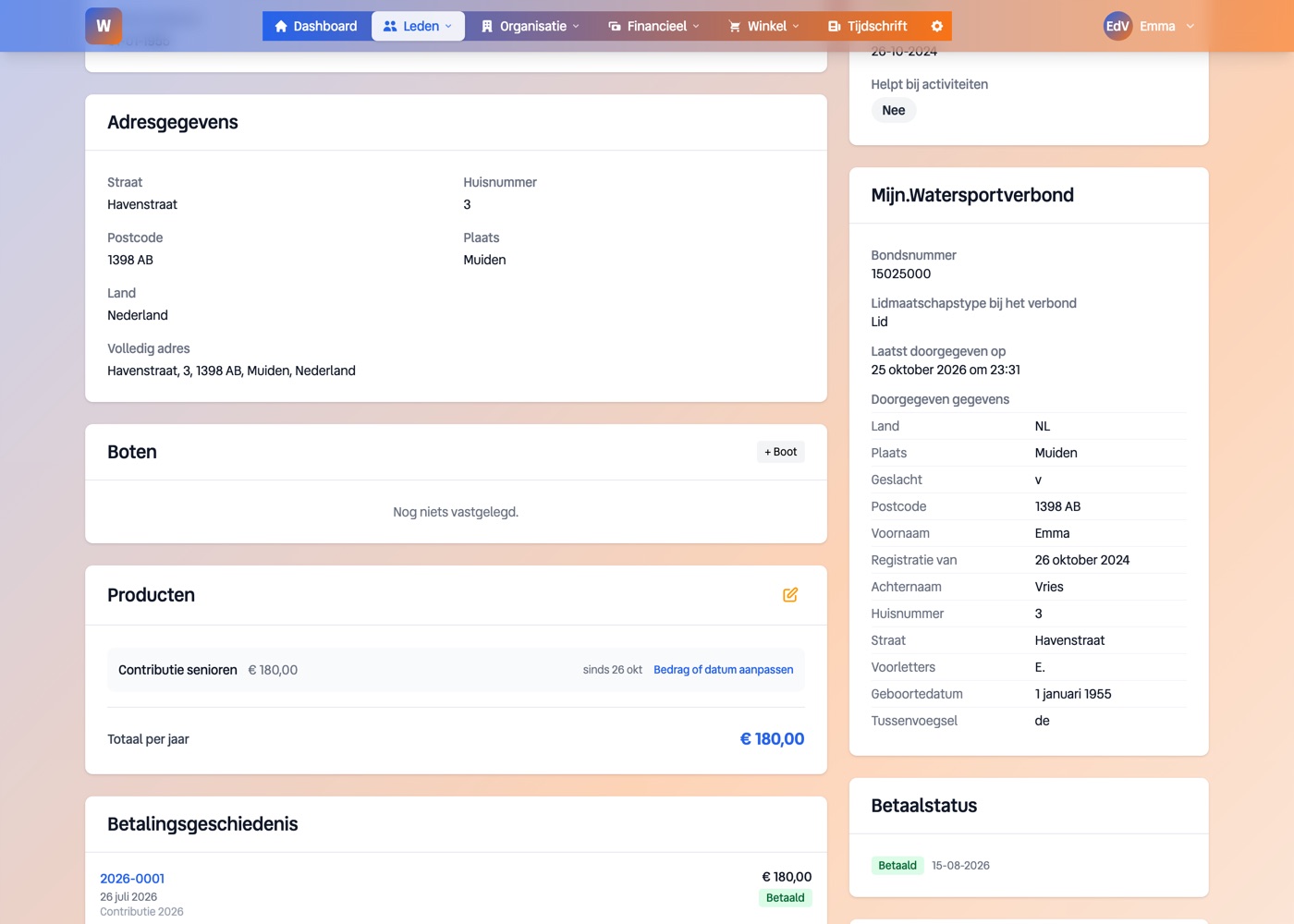Screen dimensions: 1294x924
Task: Click Laatst doorgegeven 25 oktober 2026 om 23:31
Action: (x=946, y=370)
